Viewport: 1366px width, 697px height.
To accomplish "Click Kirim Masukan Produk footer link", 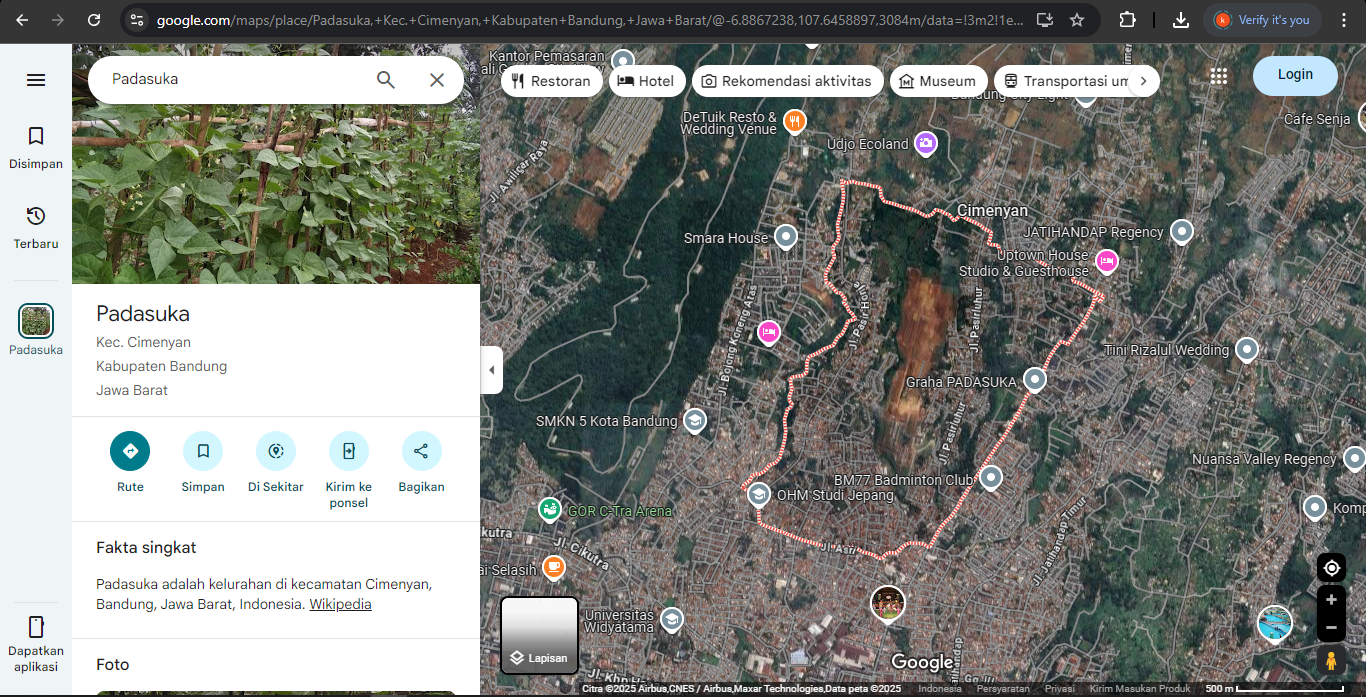I will [1140, 689].
